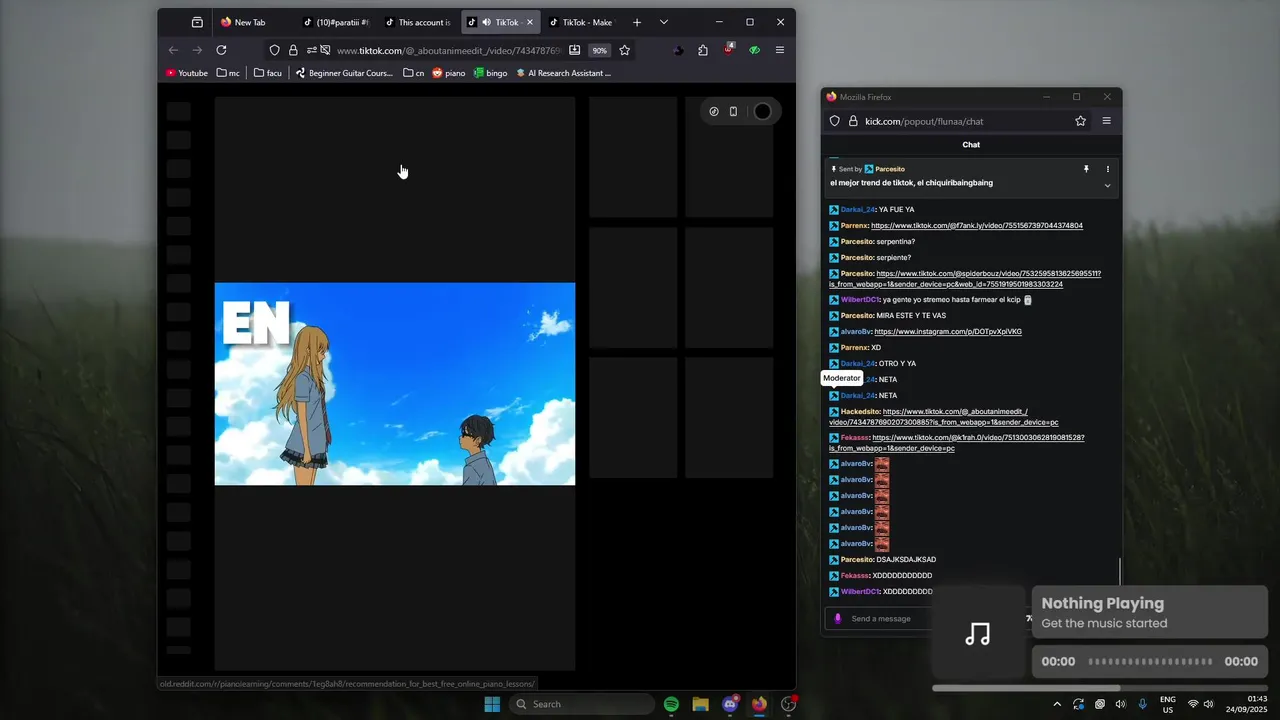Open Fekasss's @k1rah.0 TikTok link

pos(956,443)
